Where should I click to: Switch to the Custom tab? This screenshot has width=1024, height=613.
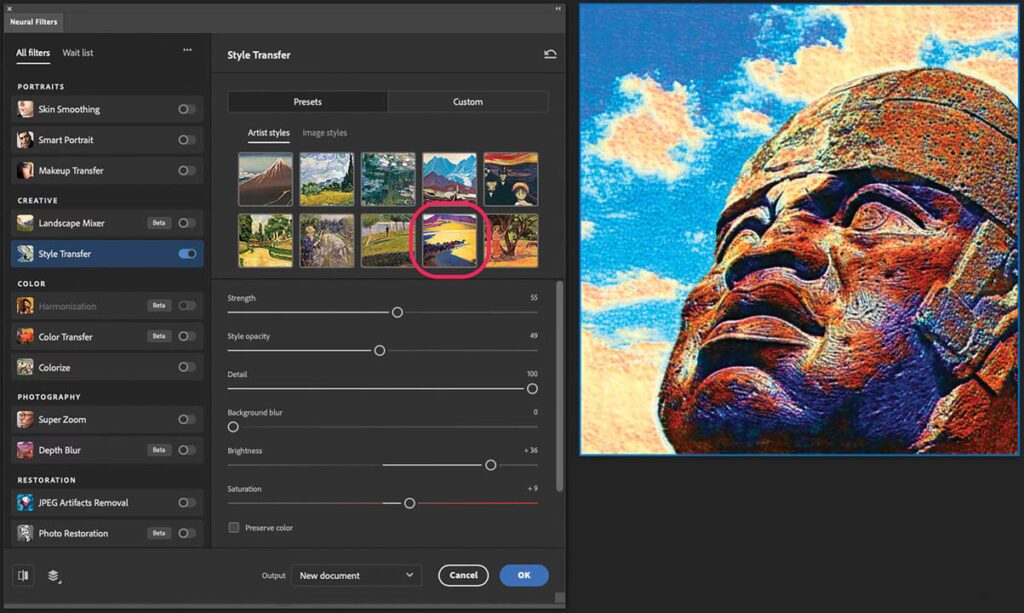point(467,102)
